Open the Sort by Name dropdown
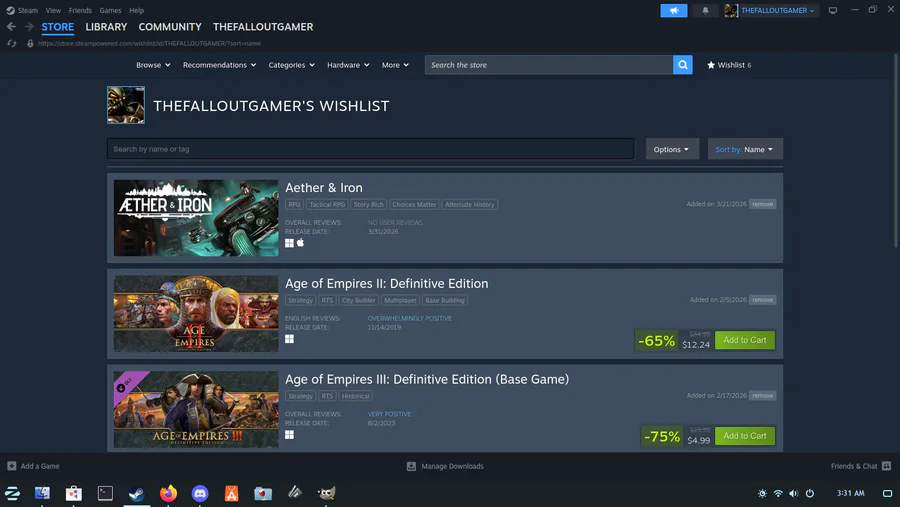 (744, 149)
